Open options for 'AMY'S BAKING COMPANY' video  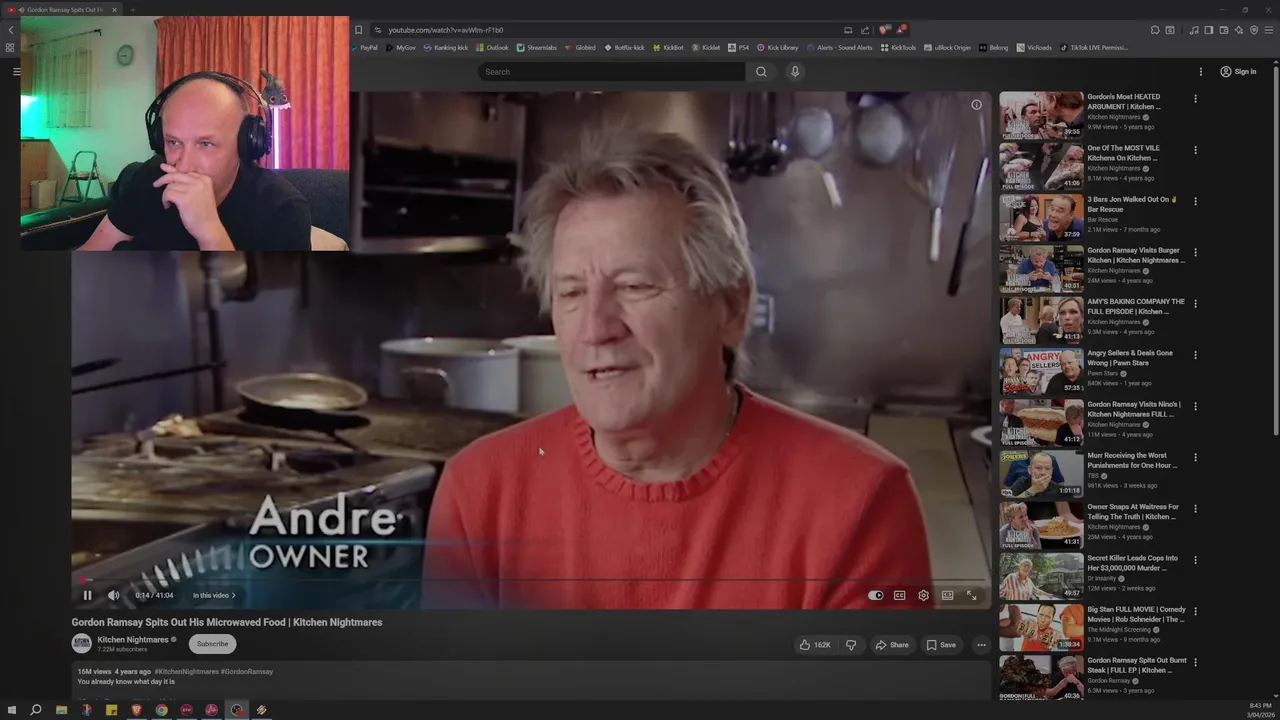(x=1195, y=303)
